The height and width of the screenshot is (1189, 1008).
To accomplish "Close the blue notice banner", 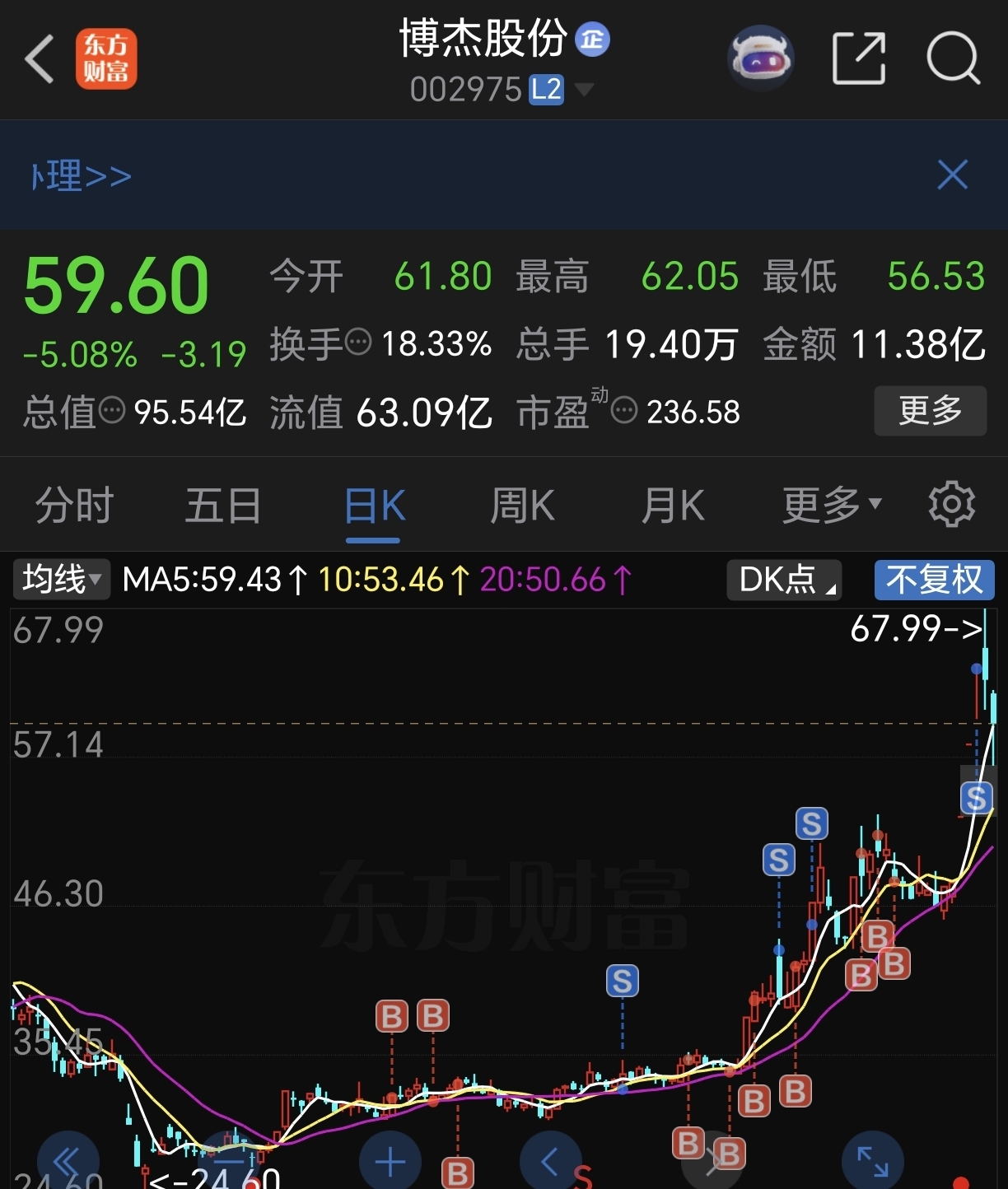I will point(953,175).
